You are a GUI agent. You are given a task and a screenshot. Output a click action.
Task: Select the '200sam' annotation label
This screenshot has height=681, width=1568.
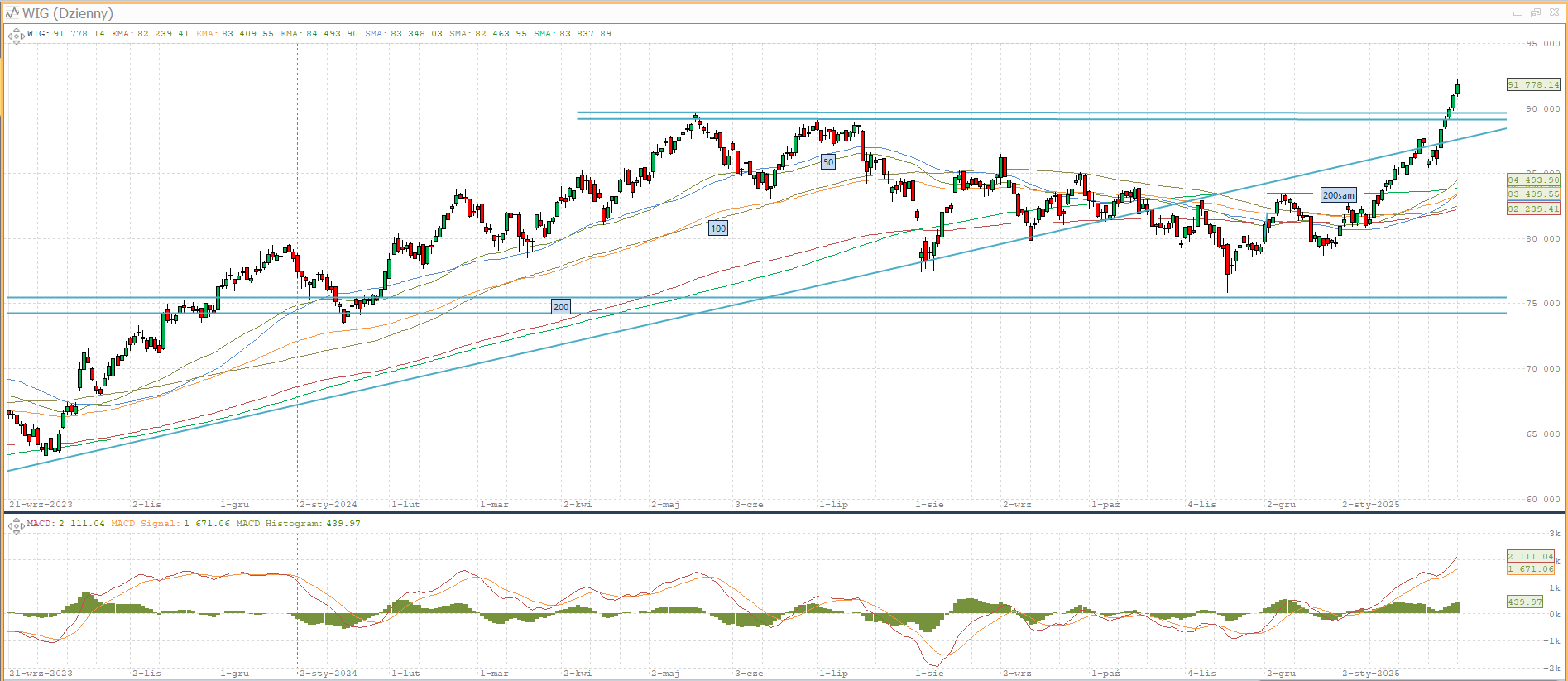coord(1338,196)
